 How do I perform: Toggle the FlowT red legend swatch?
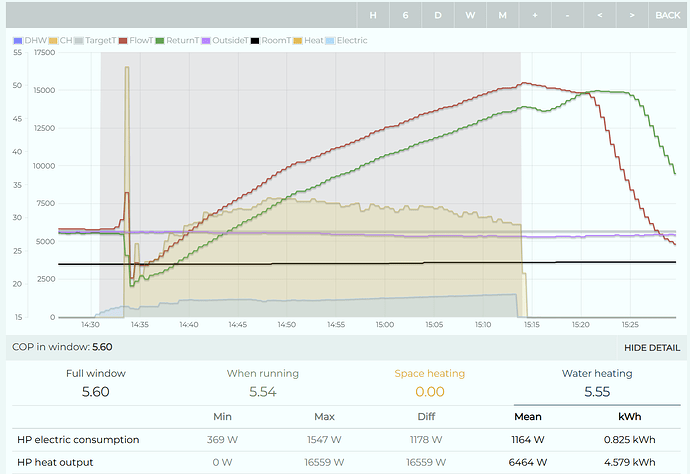123,40
